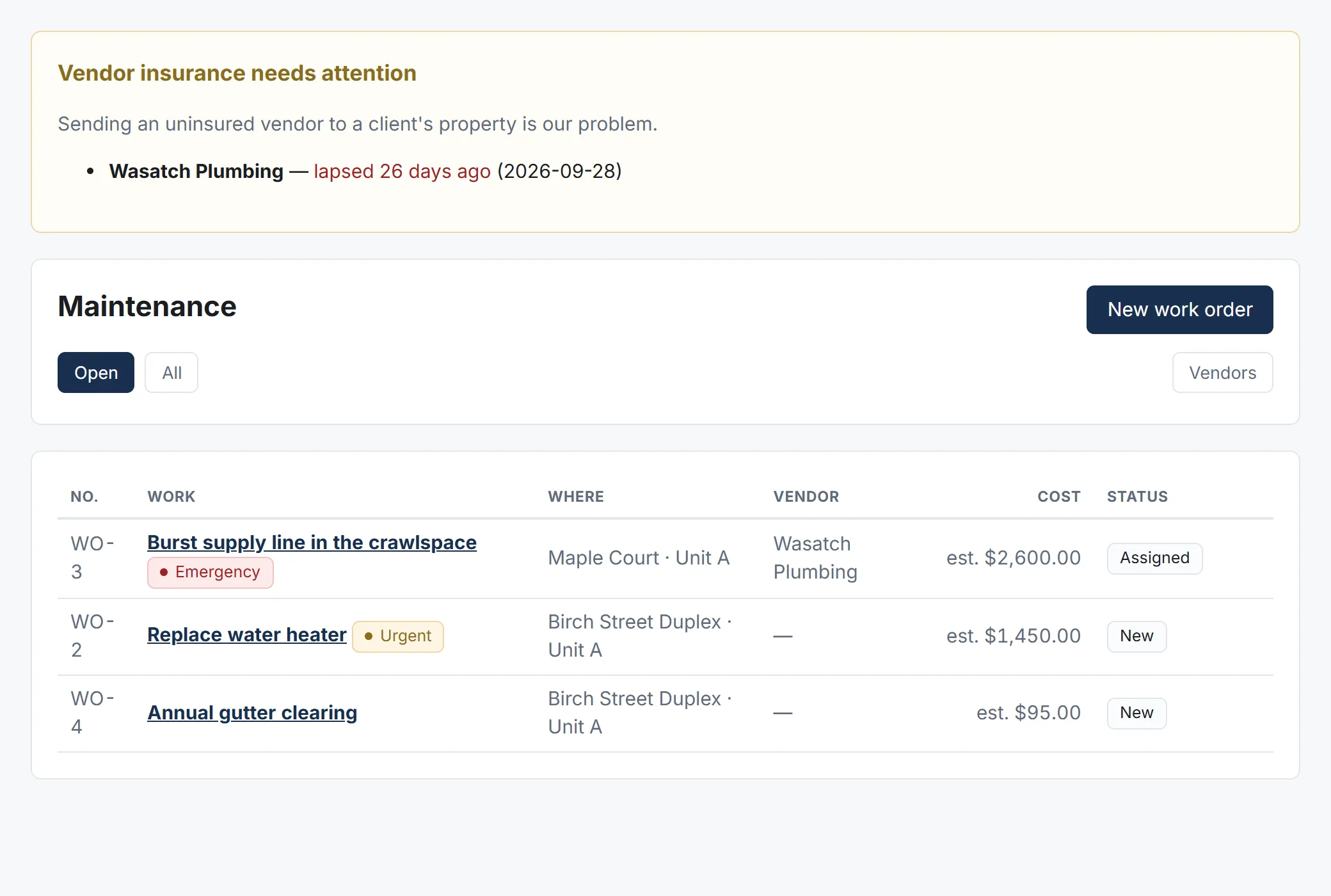Click Birch Street Duplex in Annual gutter clearing row
This screenshot has width=1331, height=896.
click(x=634, y=698)
